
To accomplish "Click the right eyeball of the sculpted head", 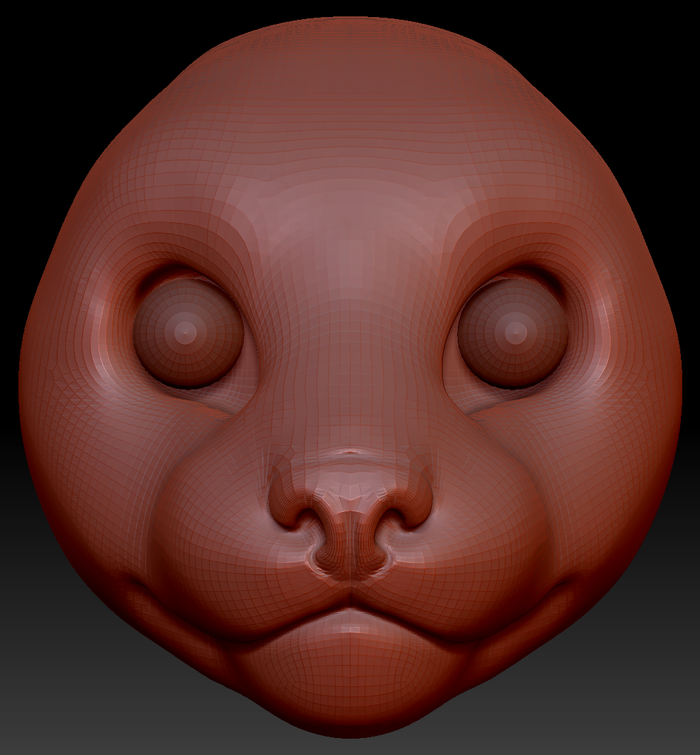I will pyautogui.click(x=513, y=332).
